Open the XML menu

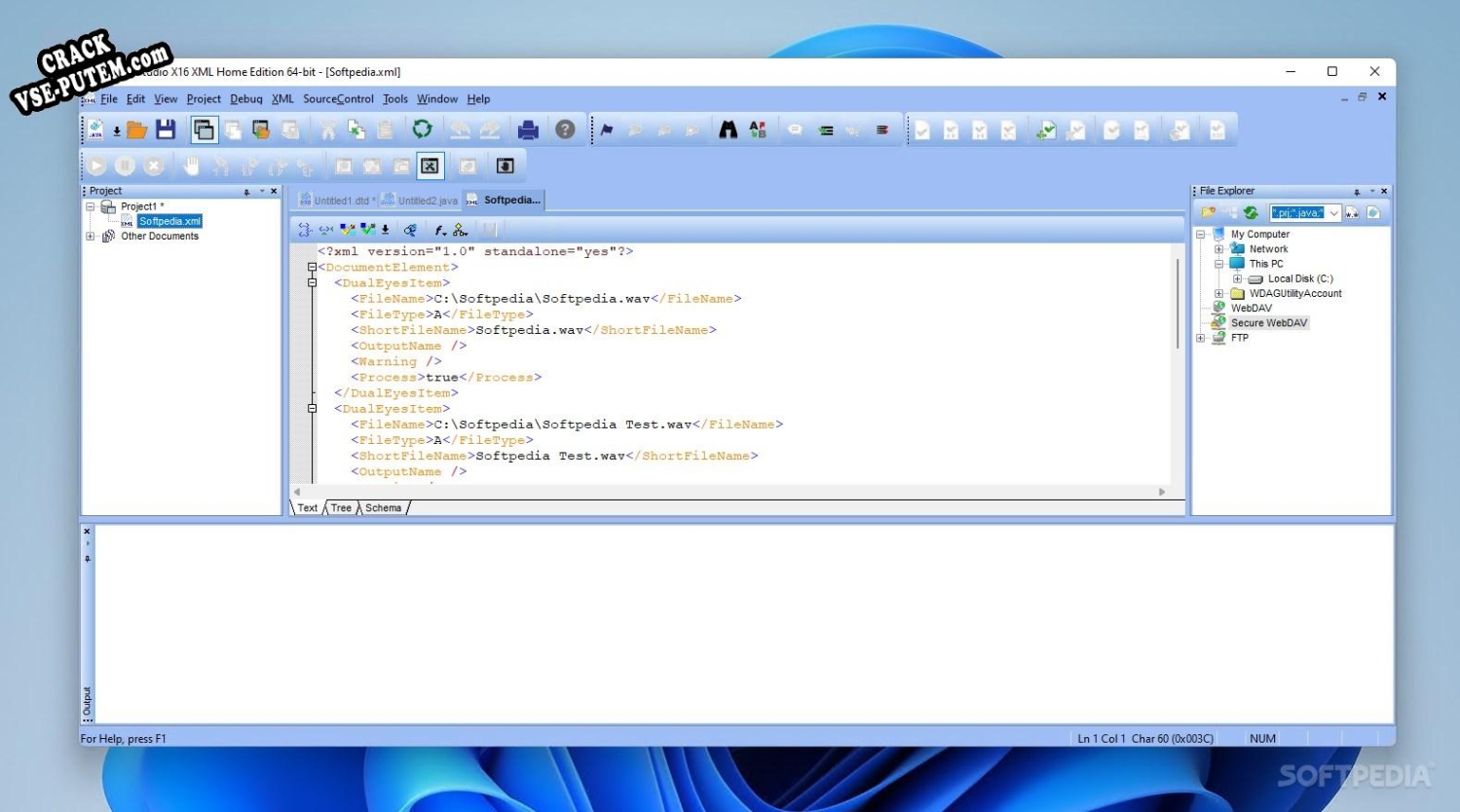282,99
